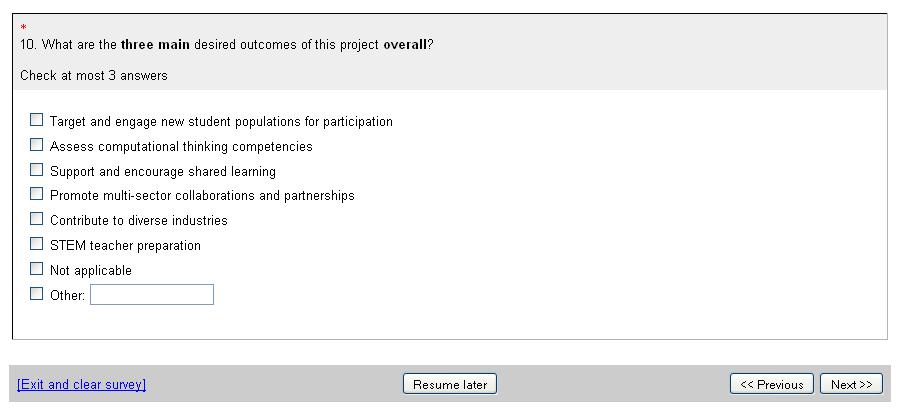The height and width of the screenshot is (411, 900).
Task: Click the 'Assess computational thinking competencies' label text
Action: click(181, 147)
